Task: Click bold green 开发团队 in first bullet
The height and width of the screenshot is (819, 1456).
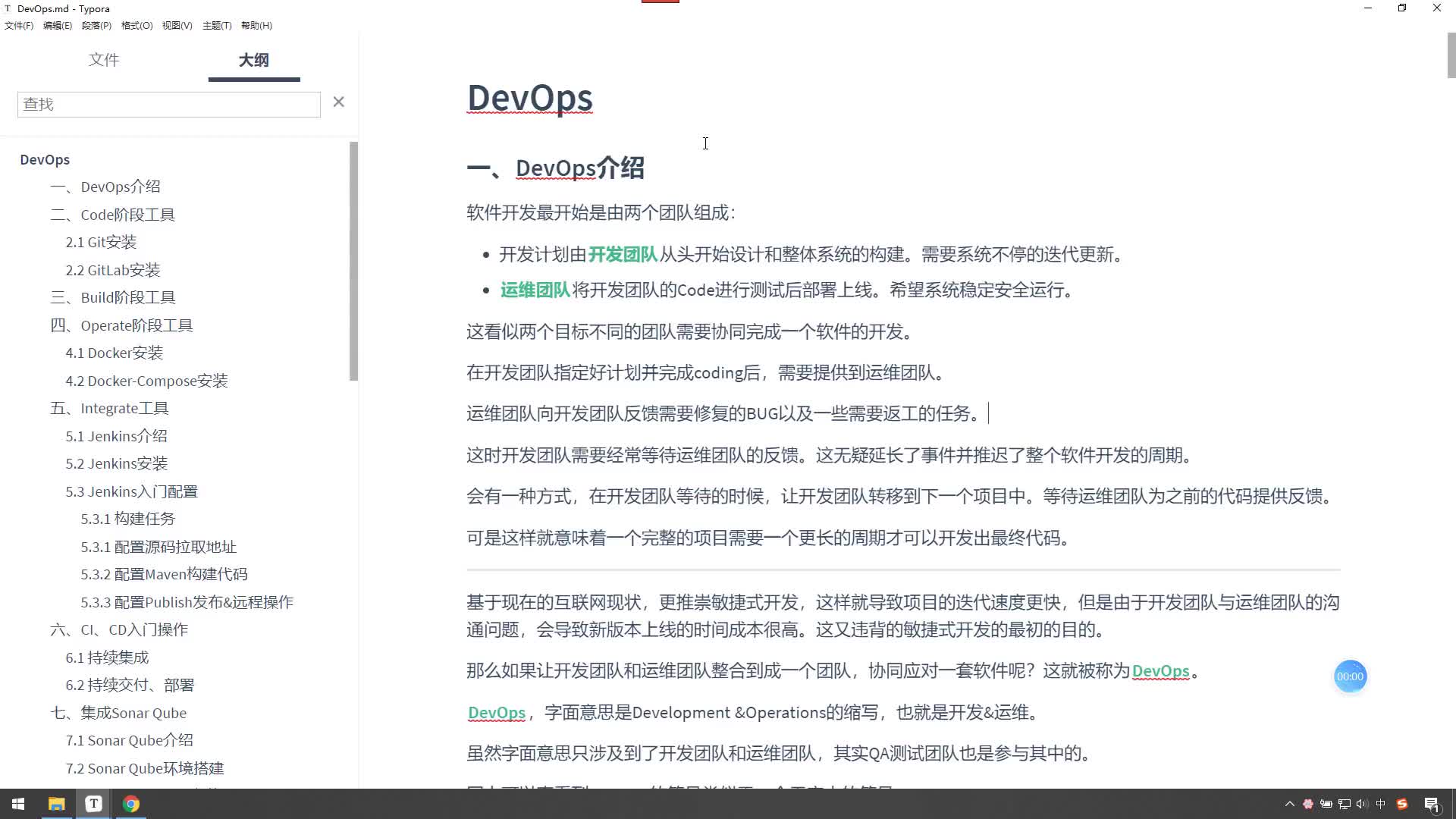Action: click(623, 255)
